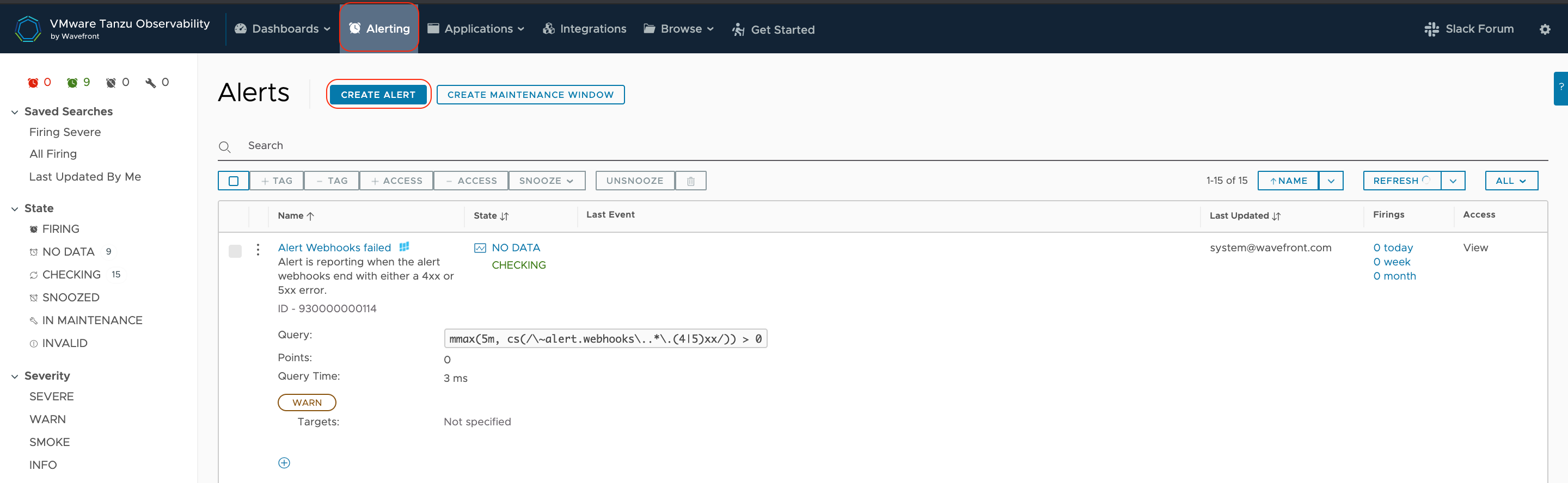Filter by WARN severity
1568x483 pixels.
click(47, 419)
